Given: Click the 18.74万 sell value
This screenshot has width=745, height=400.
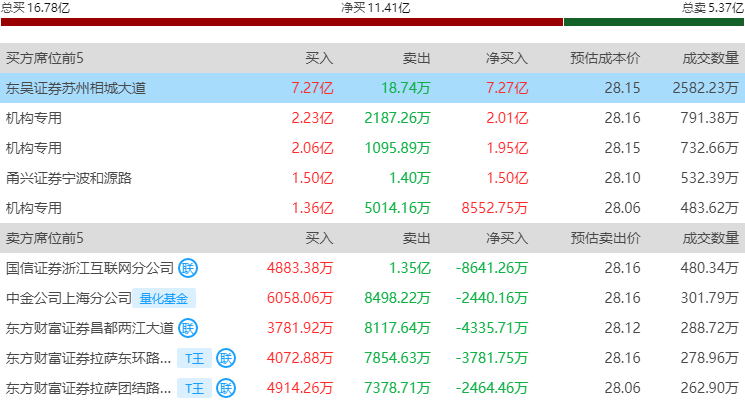Looking at the screenshot, I should coord(406,88).
